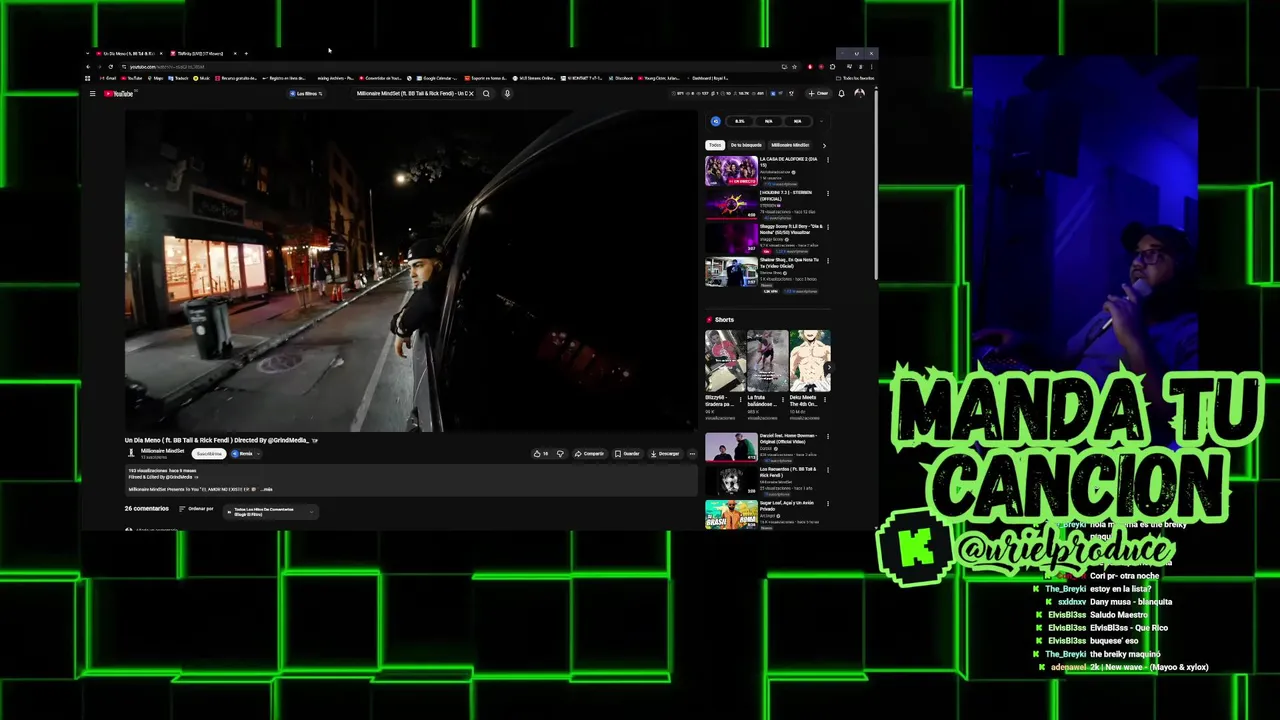Open HOUDINI 7.3 STERBEN video thumbnail
This screenshot has height=720, width=1280.
(731, 205)
